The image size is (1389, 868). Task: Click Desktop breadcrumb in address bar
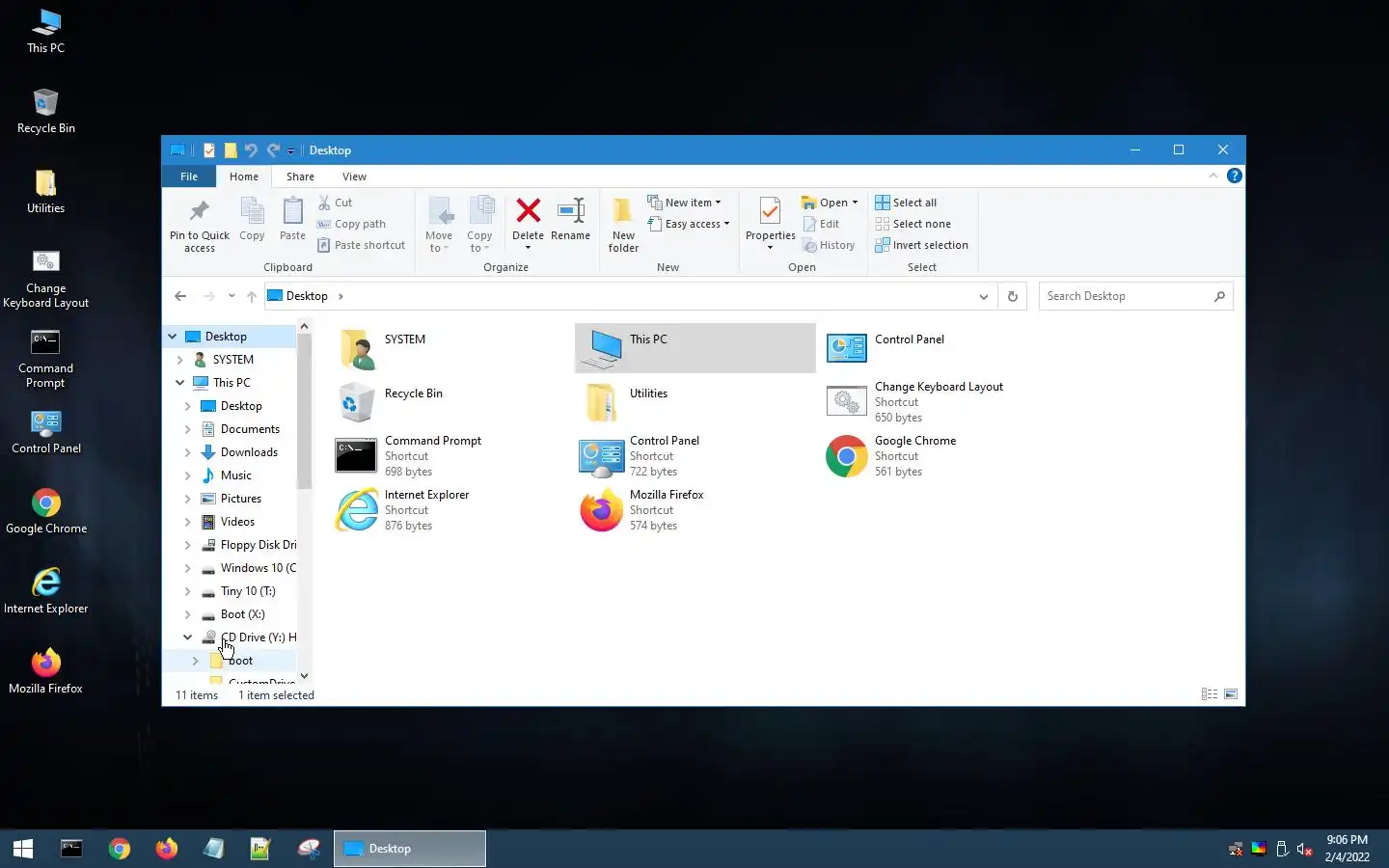coord(307,296)
